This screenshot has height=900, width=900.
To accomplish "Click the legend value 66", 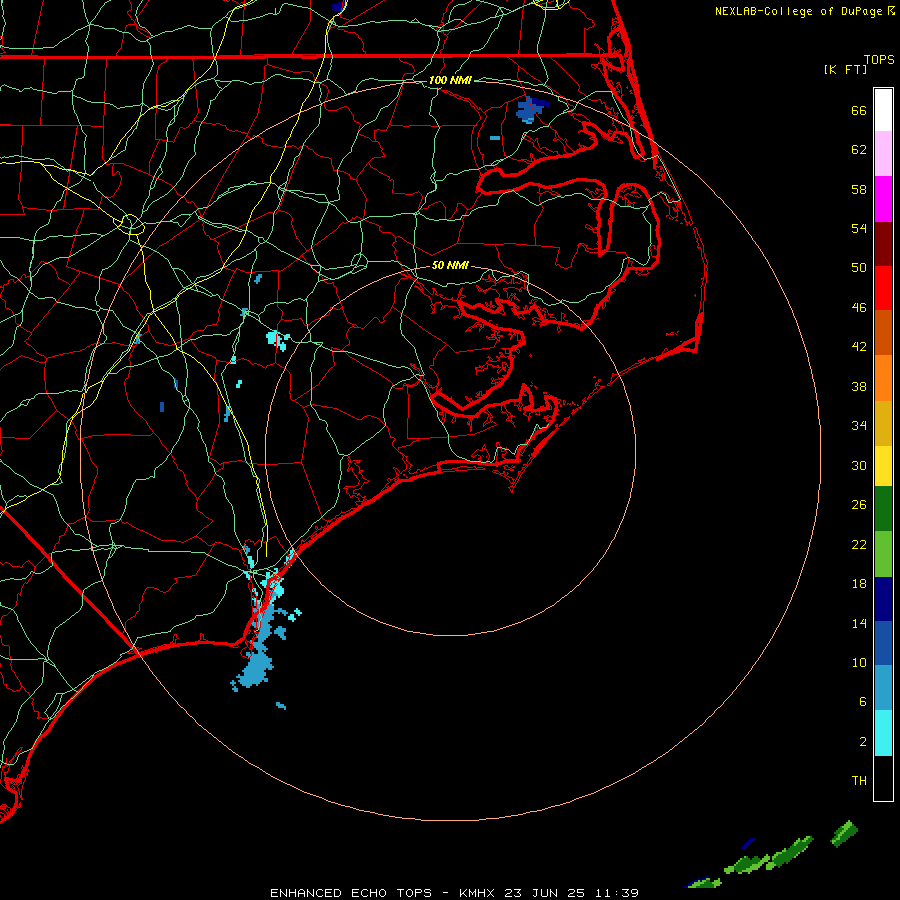I will [x=859, y=110].
